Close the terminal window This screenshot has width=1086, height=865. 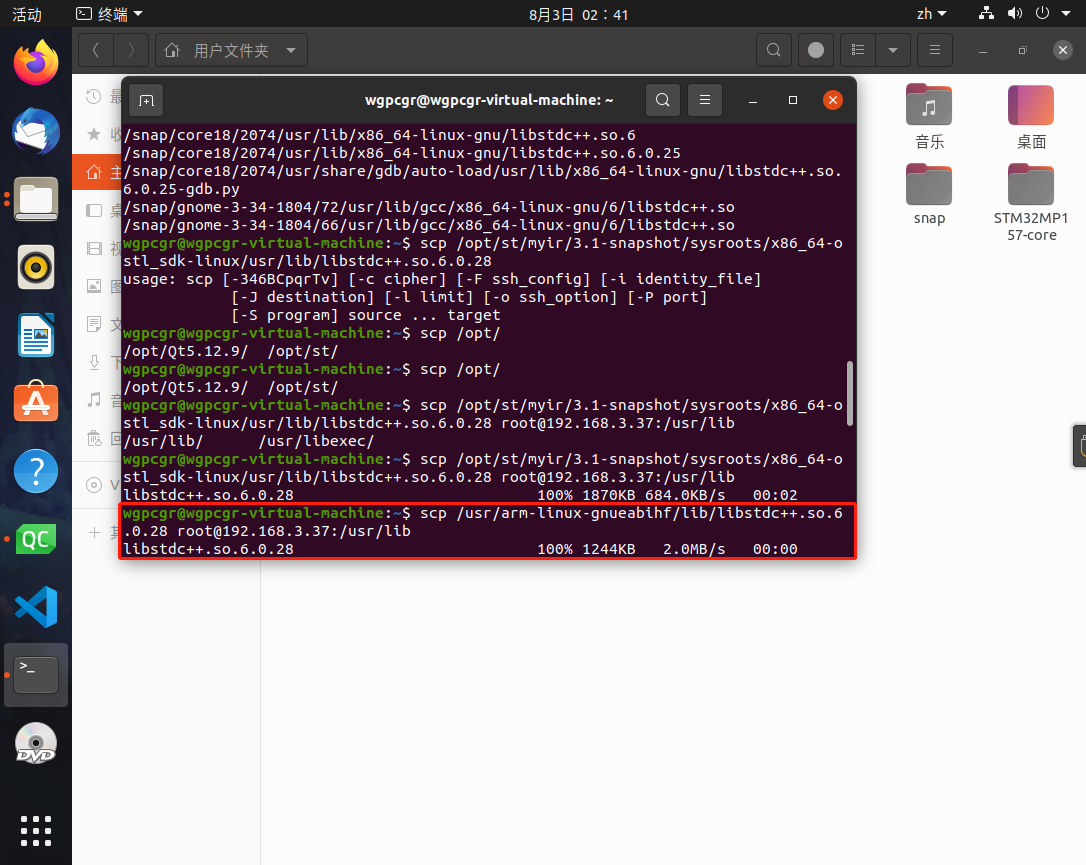coord(833,100)
